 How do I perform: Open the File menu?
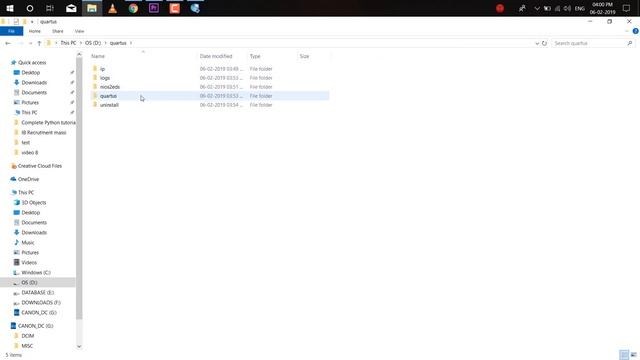[x=11, y=31]
